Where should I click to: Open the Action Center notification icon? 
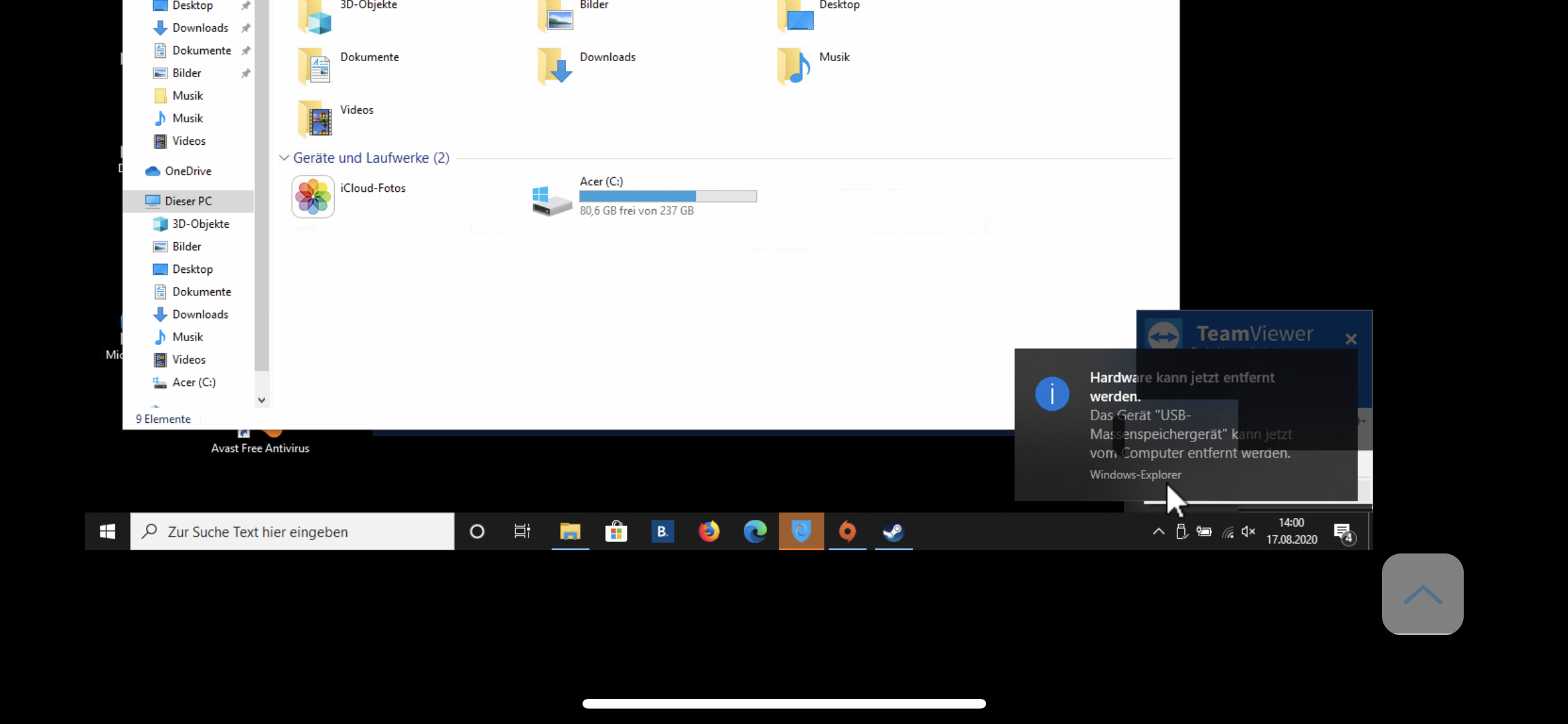pyautogui.click(x=1343, y=532)
